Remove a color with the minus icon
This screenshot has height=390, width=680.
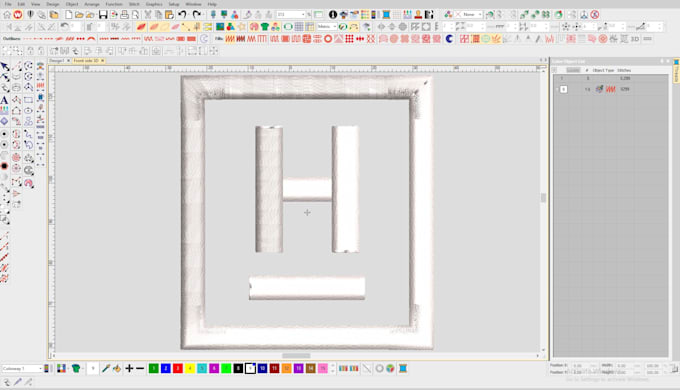pos(140,368)
